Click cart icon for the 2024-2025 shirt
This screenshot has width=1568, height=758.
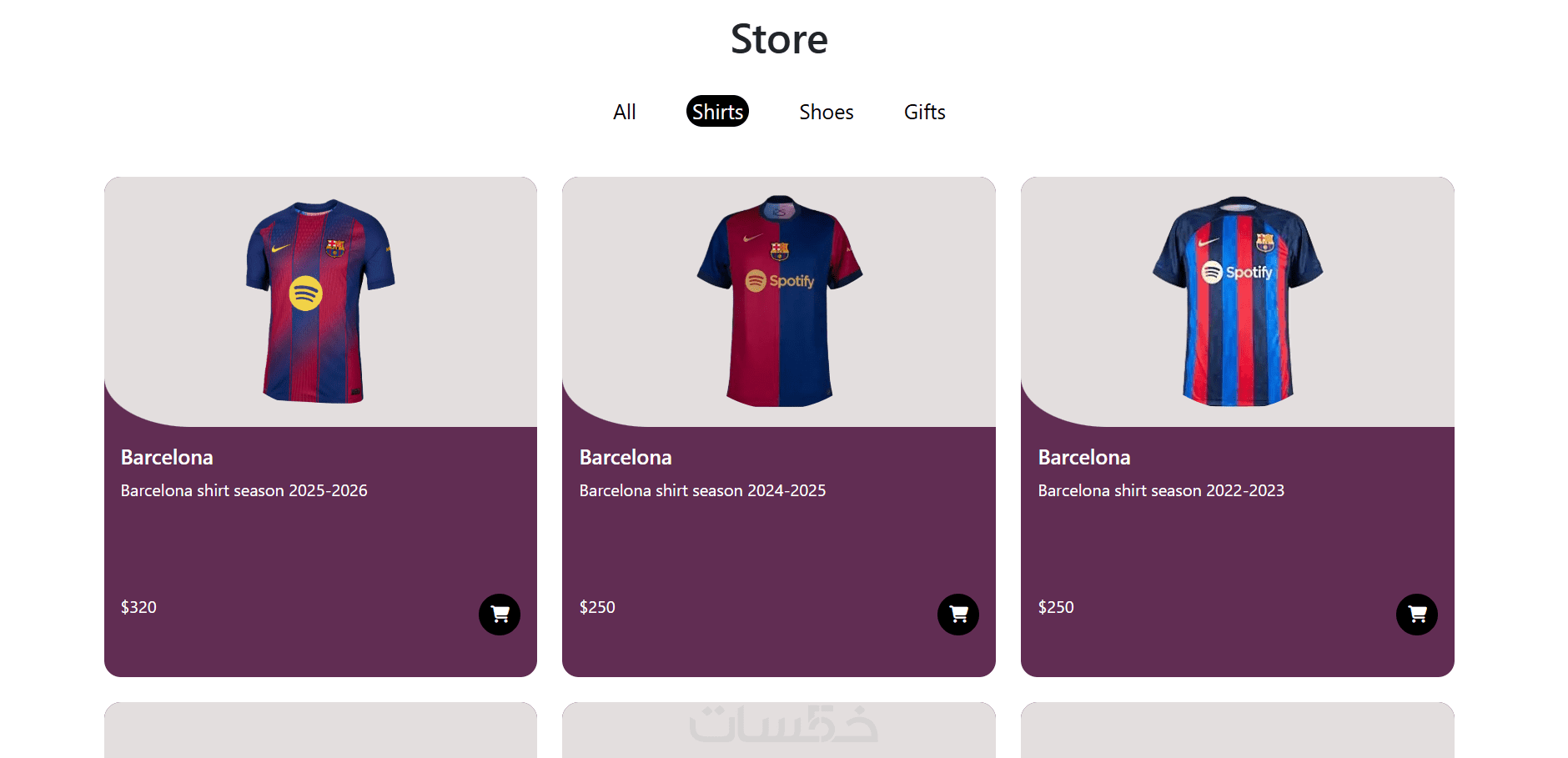957,615
